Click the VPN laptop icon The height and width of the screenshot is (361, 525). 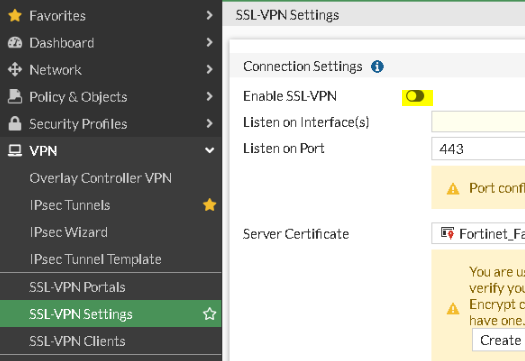(15, 151)
